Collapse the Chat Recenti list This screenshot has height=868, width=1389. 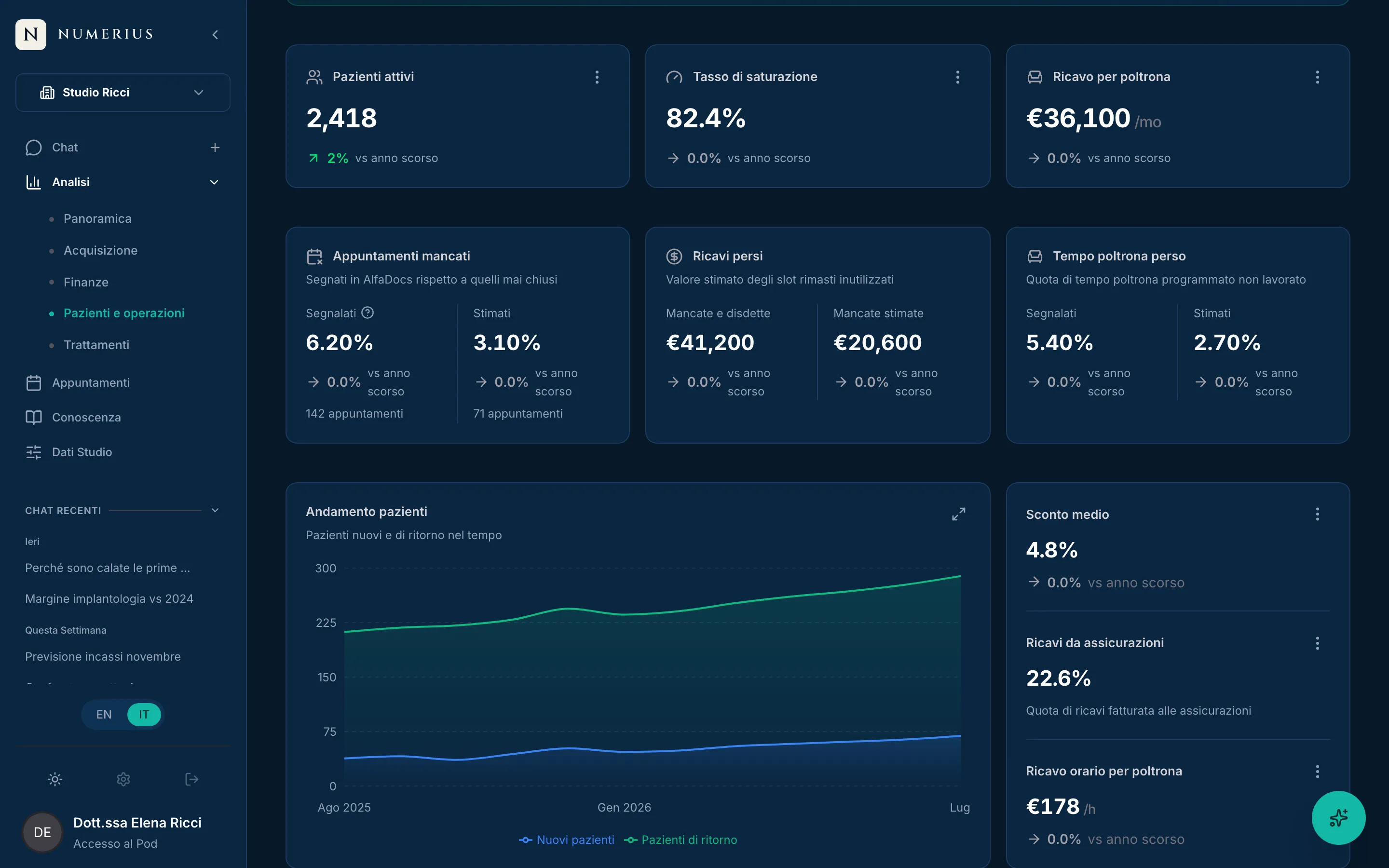[215, 510]
